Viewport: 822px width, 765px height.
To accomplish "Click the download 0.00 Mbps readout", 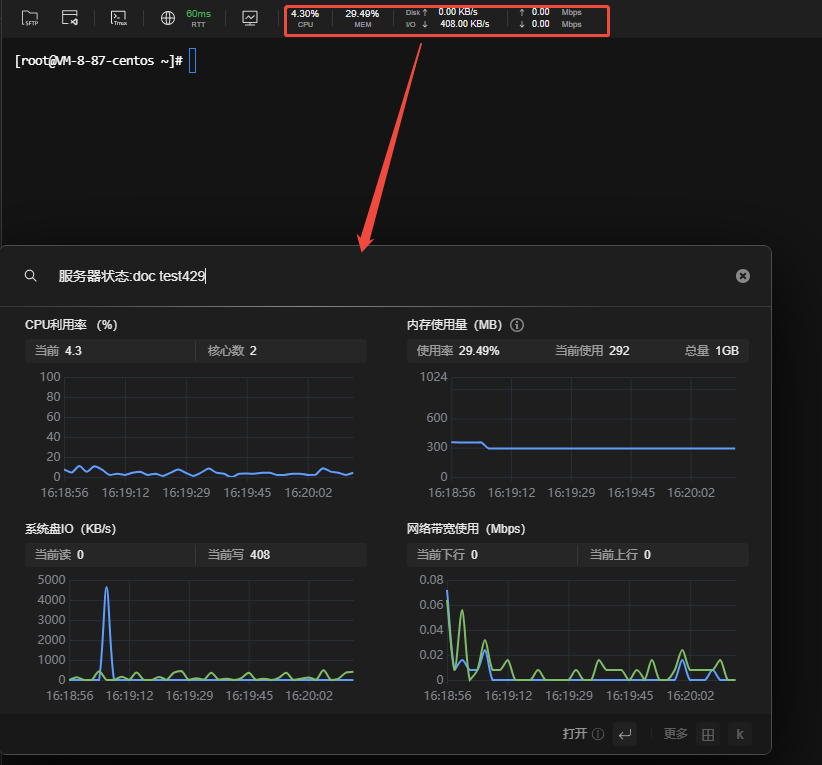I will point(550,24).
